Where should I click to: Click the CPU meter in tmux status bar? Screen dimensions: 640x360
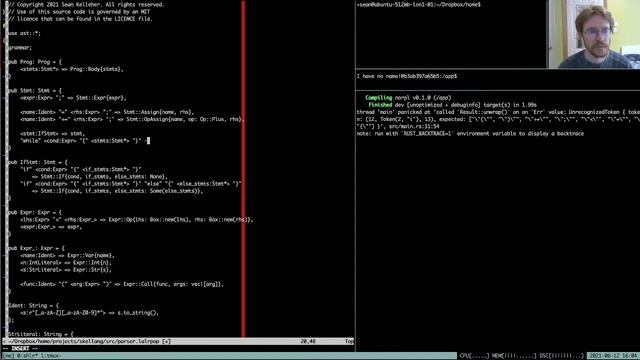474,356
